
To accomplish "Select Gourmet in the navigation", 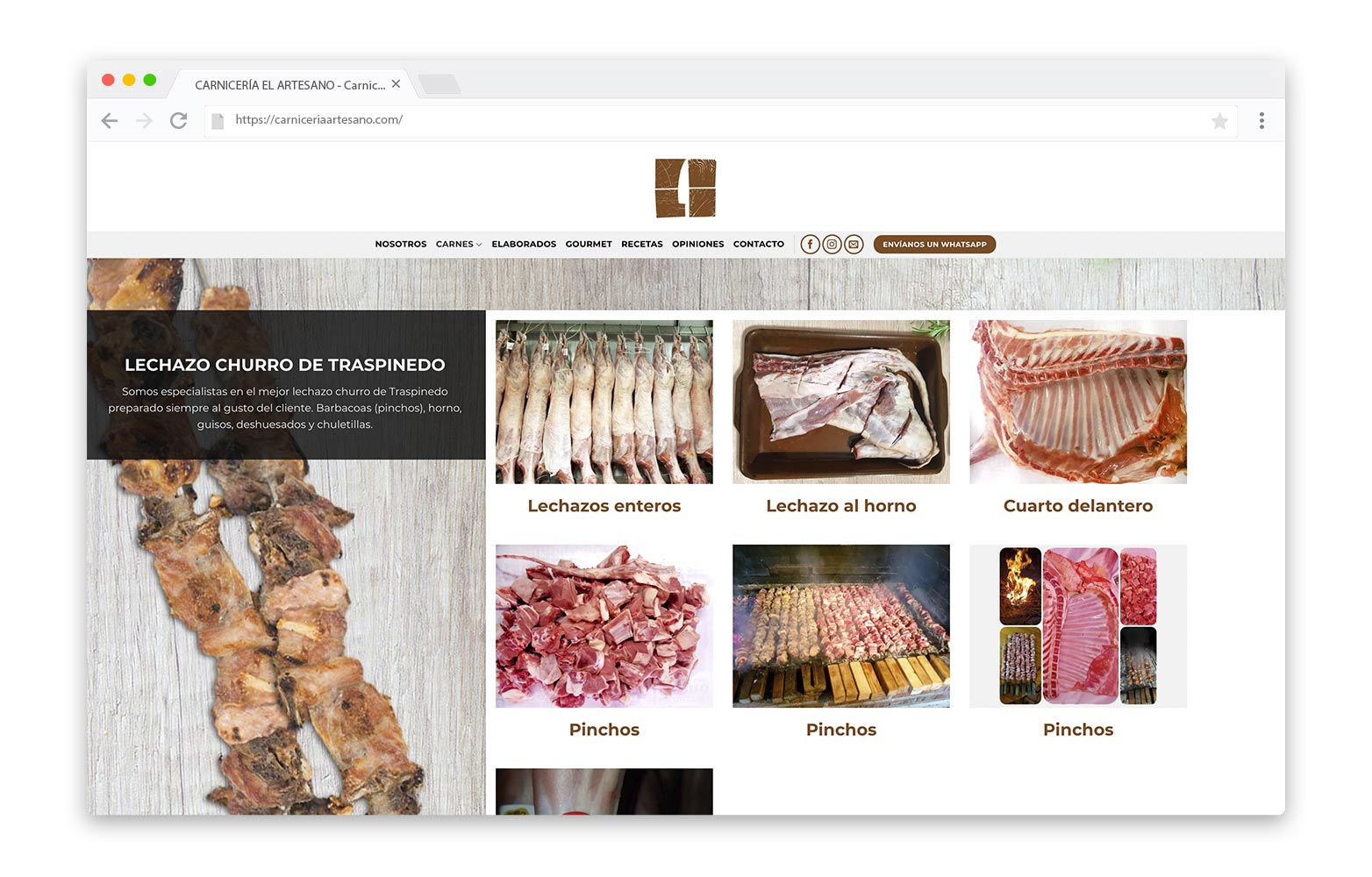I will pos(589,245).
